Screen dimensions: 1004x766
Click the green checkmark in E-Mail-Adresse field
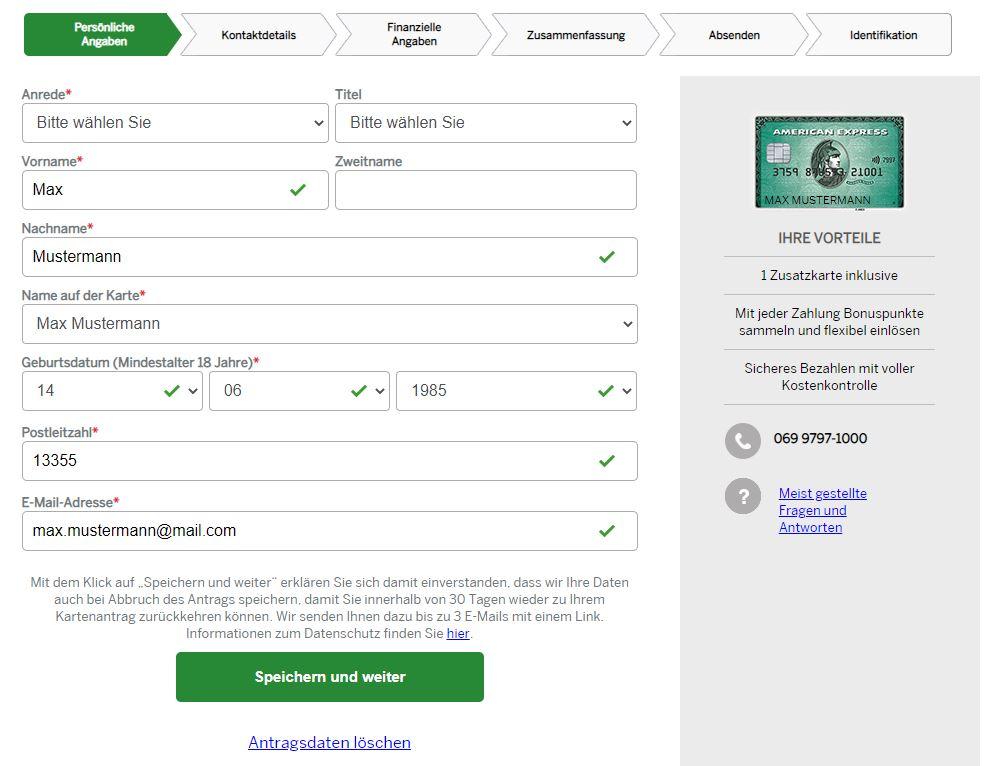click(x=606, y=530)
